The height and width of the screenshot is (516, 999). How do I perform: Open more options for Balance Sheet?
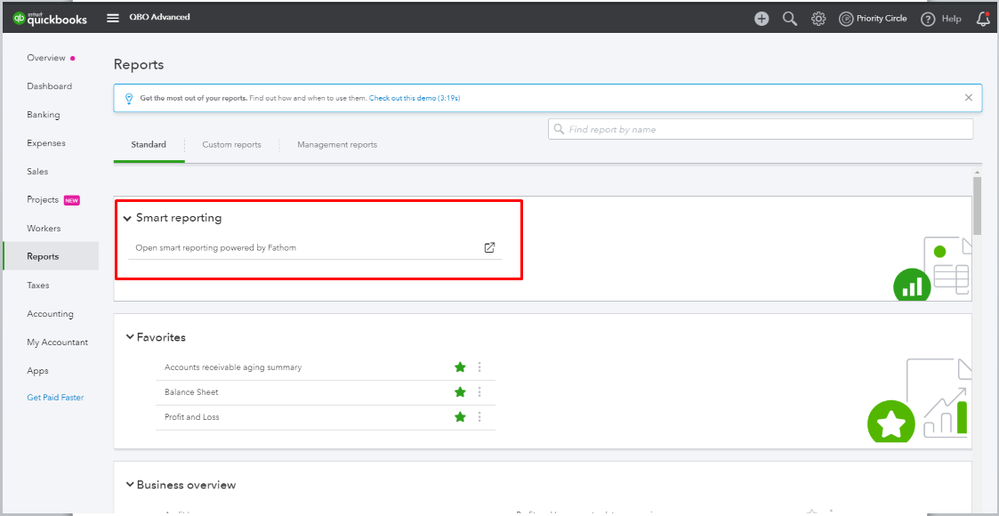480,392
